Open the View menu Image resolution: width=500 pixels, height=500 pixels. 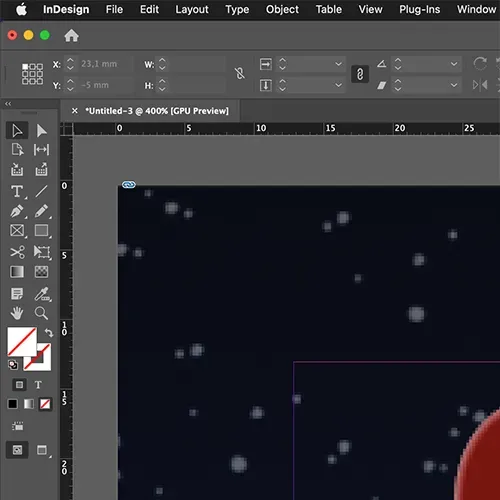tap(370, 9)
